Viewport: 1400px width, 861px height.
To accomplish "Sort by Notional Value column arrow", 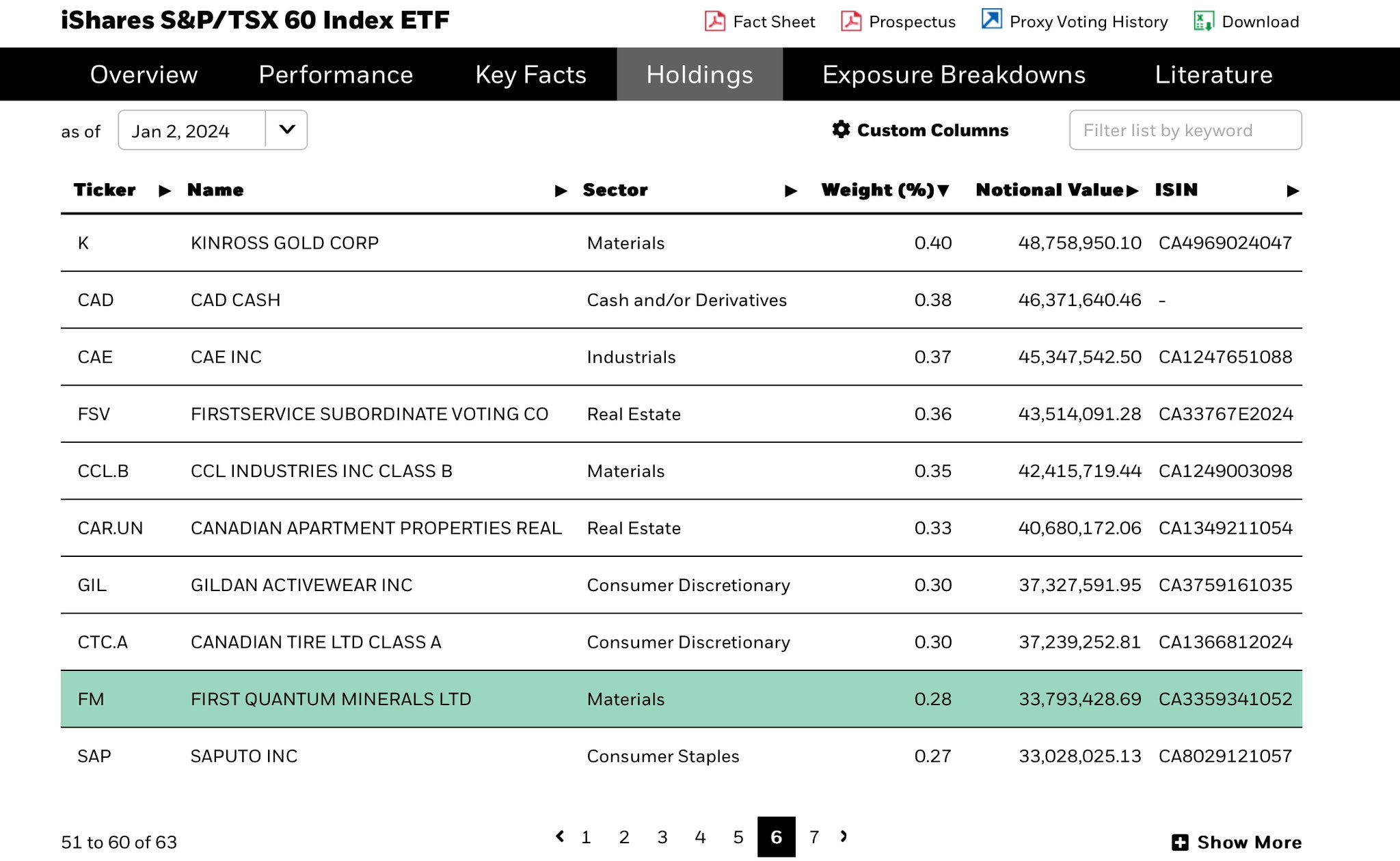I will click(x=1133, y=191).
